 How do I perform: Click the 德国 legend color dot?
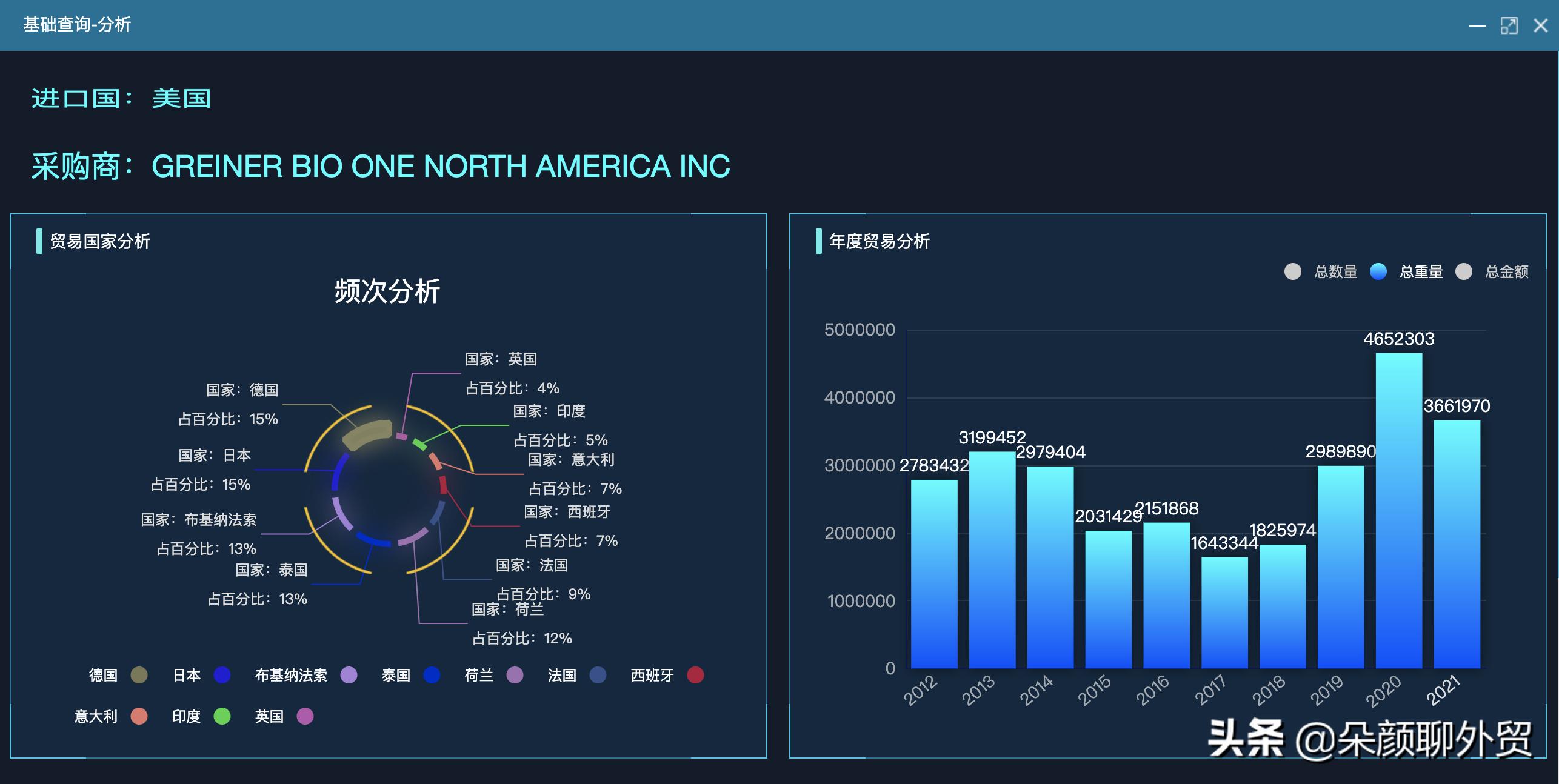pyautogui.click(x=139, y=675)
